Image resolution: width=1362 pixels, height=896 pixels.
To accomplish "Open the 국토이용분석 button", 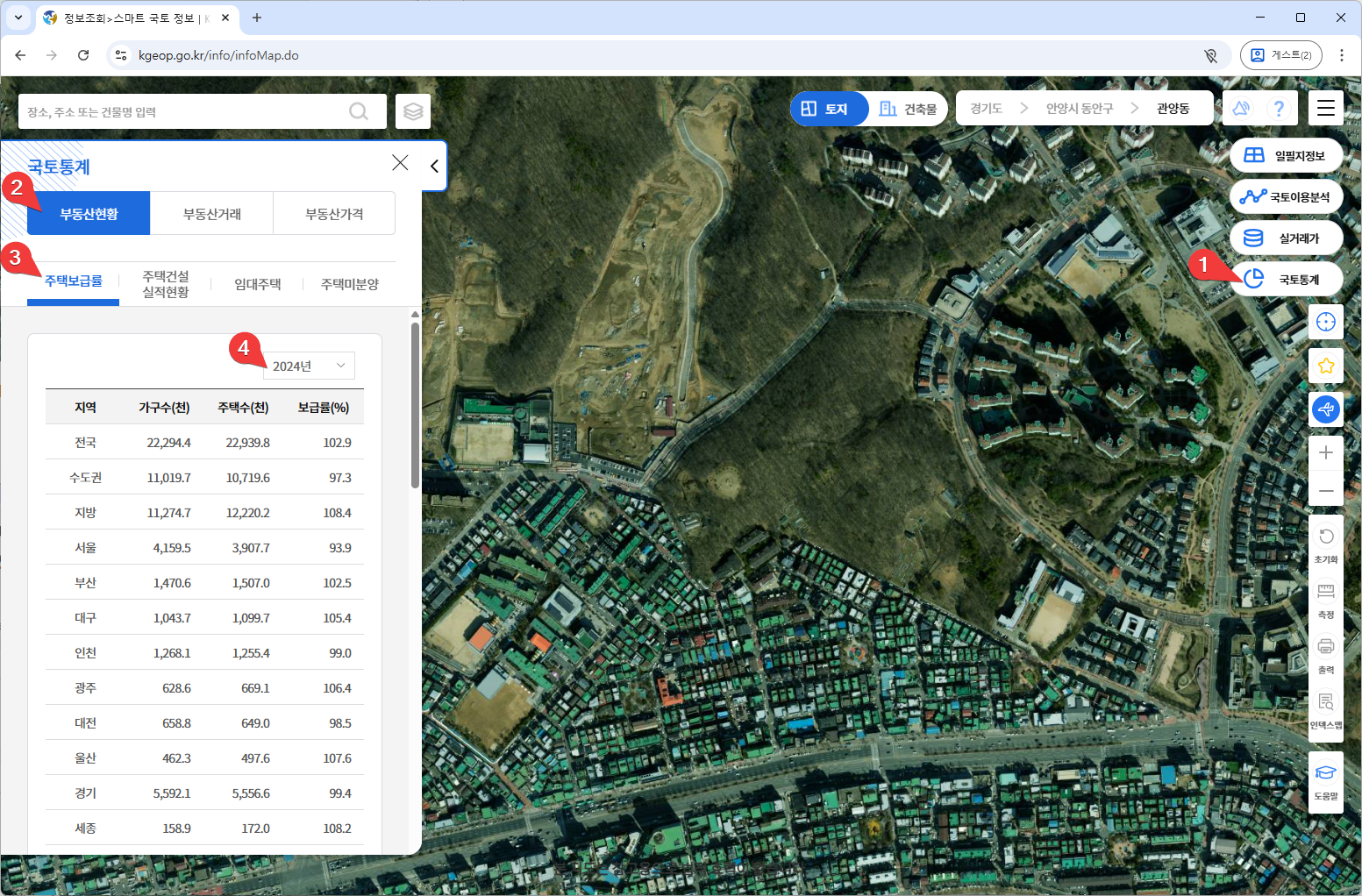I will coord(1287,196).
